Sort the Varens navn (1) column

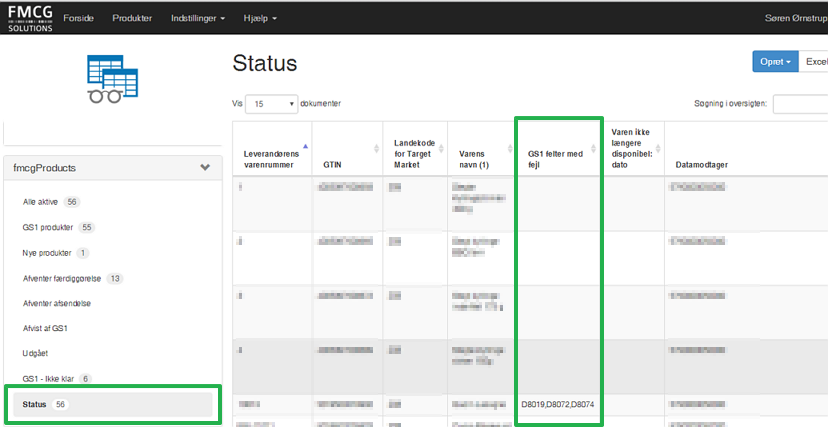pos(509,148)
